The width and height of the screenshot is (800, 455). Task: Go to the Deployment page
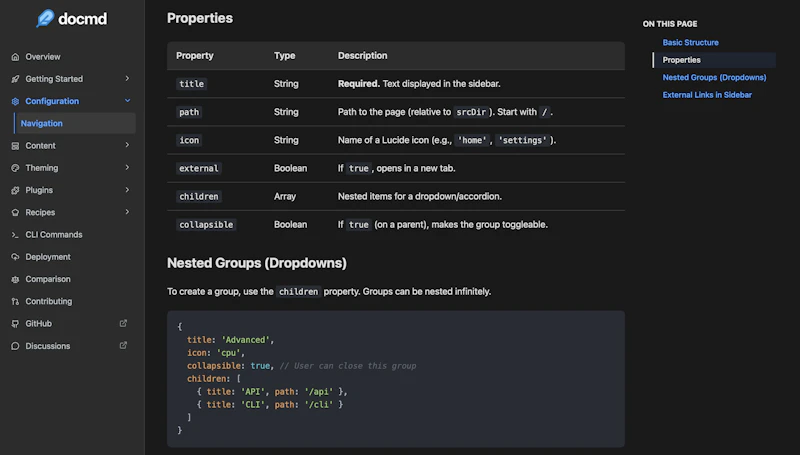point(48,257)
